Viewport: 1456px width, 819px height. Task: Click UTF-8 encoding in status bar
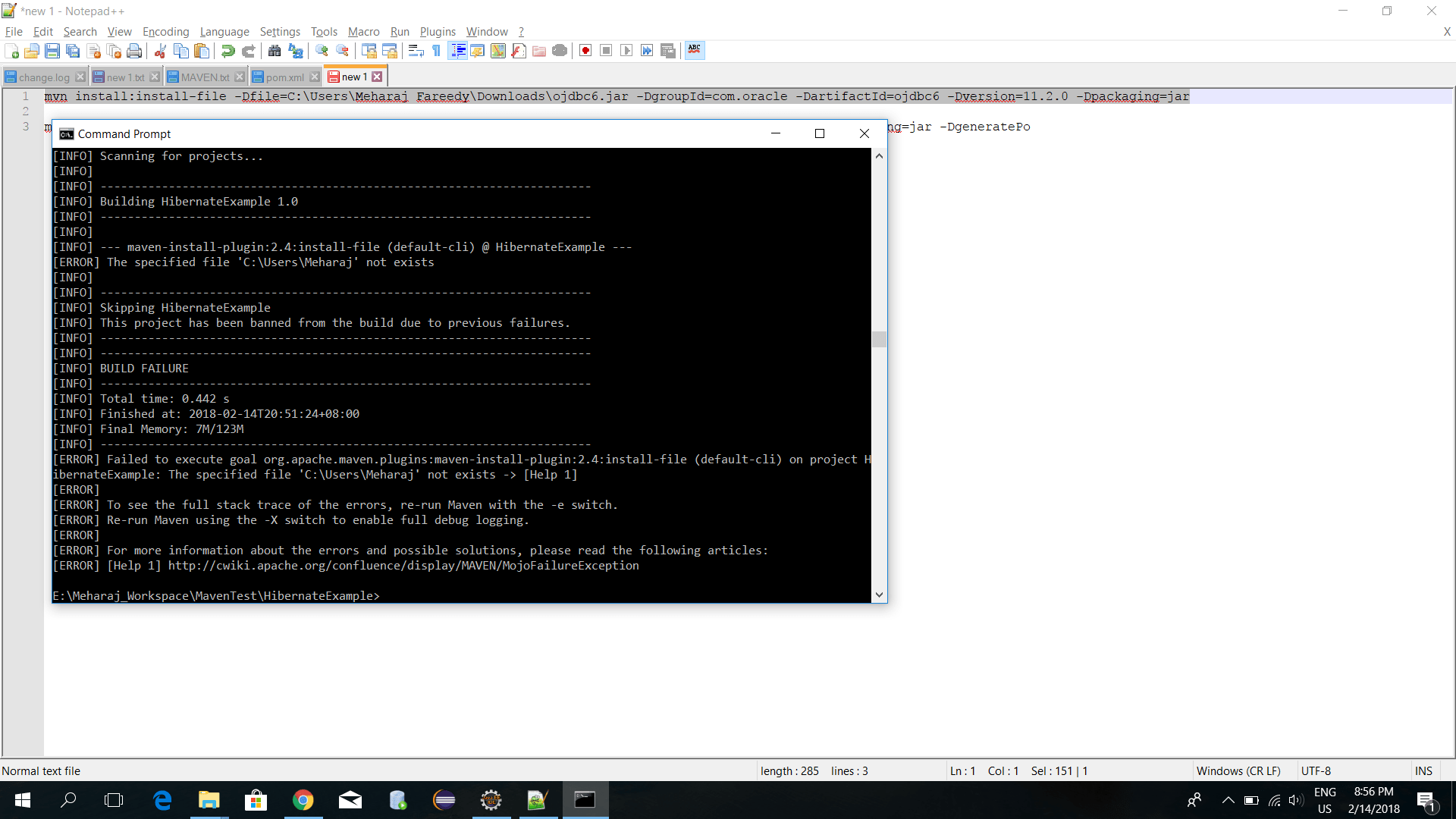1316,771
